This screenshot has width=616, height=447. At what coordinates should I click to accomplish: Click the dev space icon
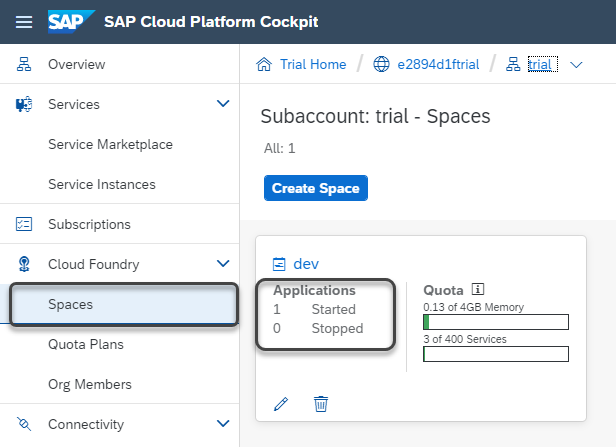(x=279, y=264)
